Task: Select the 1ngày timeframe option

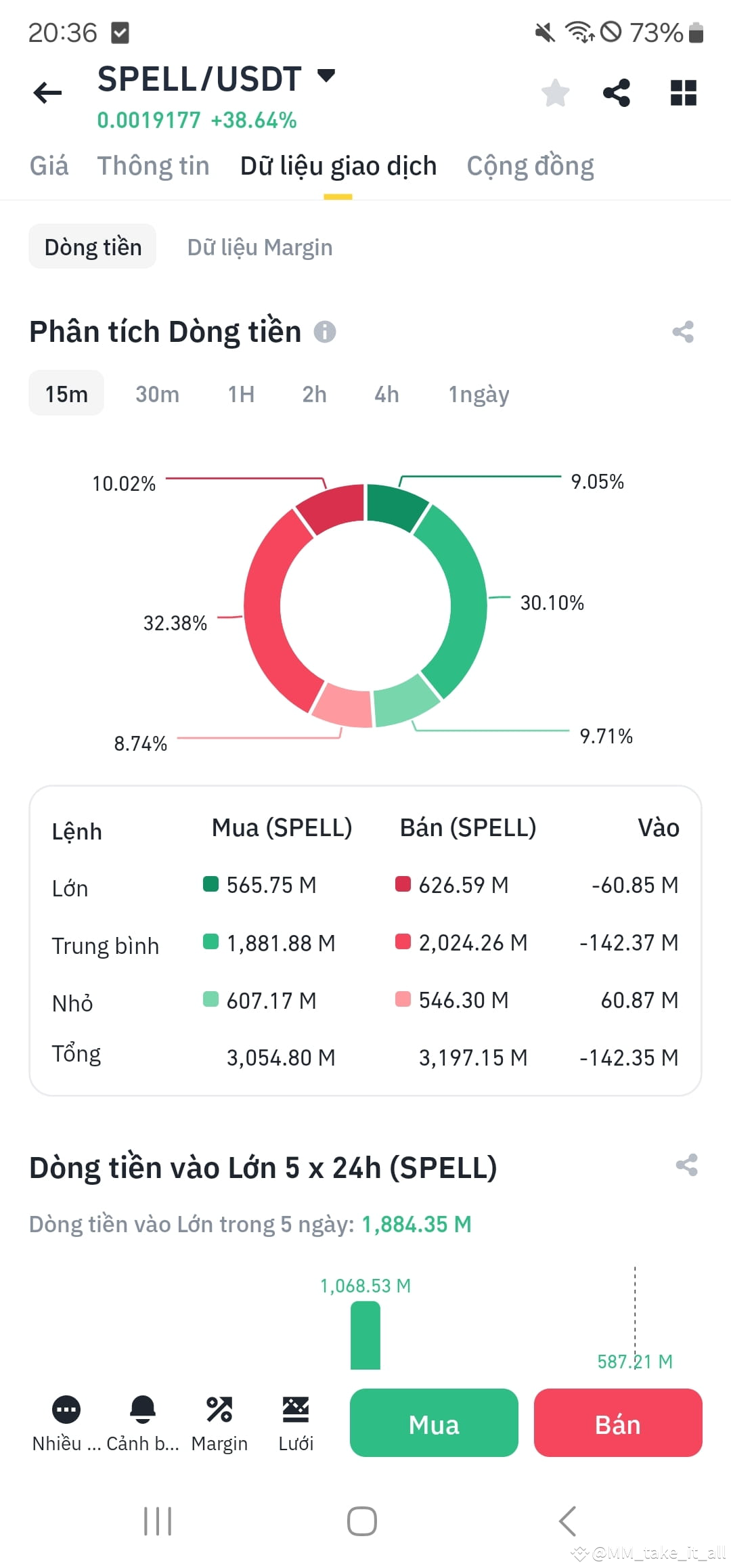Action: pyautogui.click(x=479, y=394)
